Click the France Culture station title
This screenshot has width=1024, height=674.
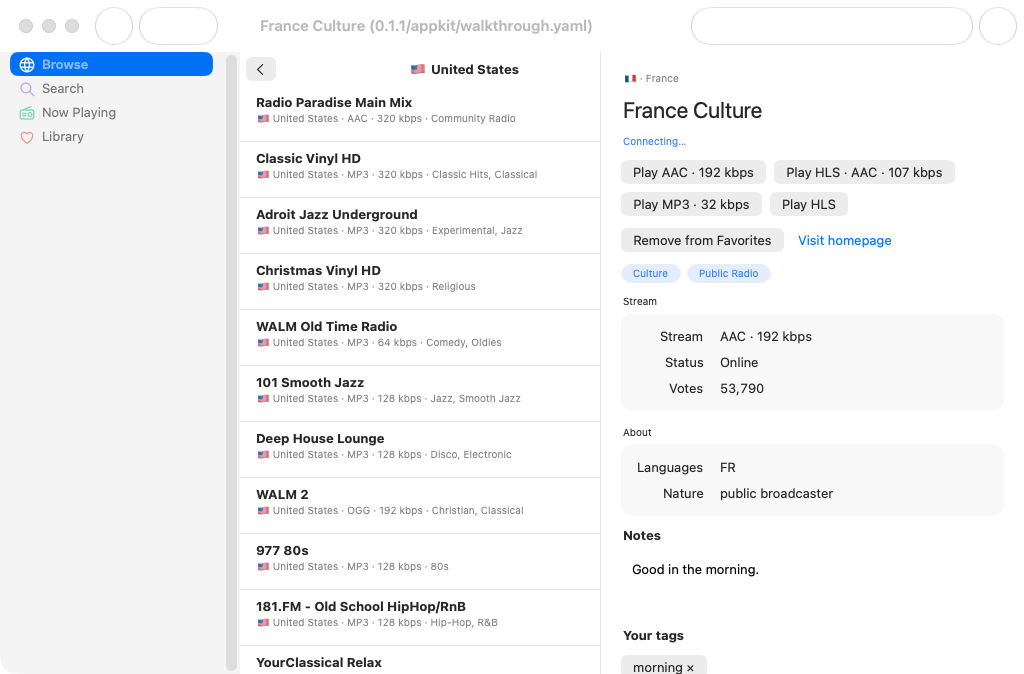tap(692, 110)
